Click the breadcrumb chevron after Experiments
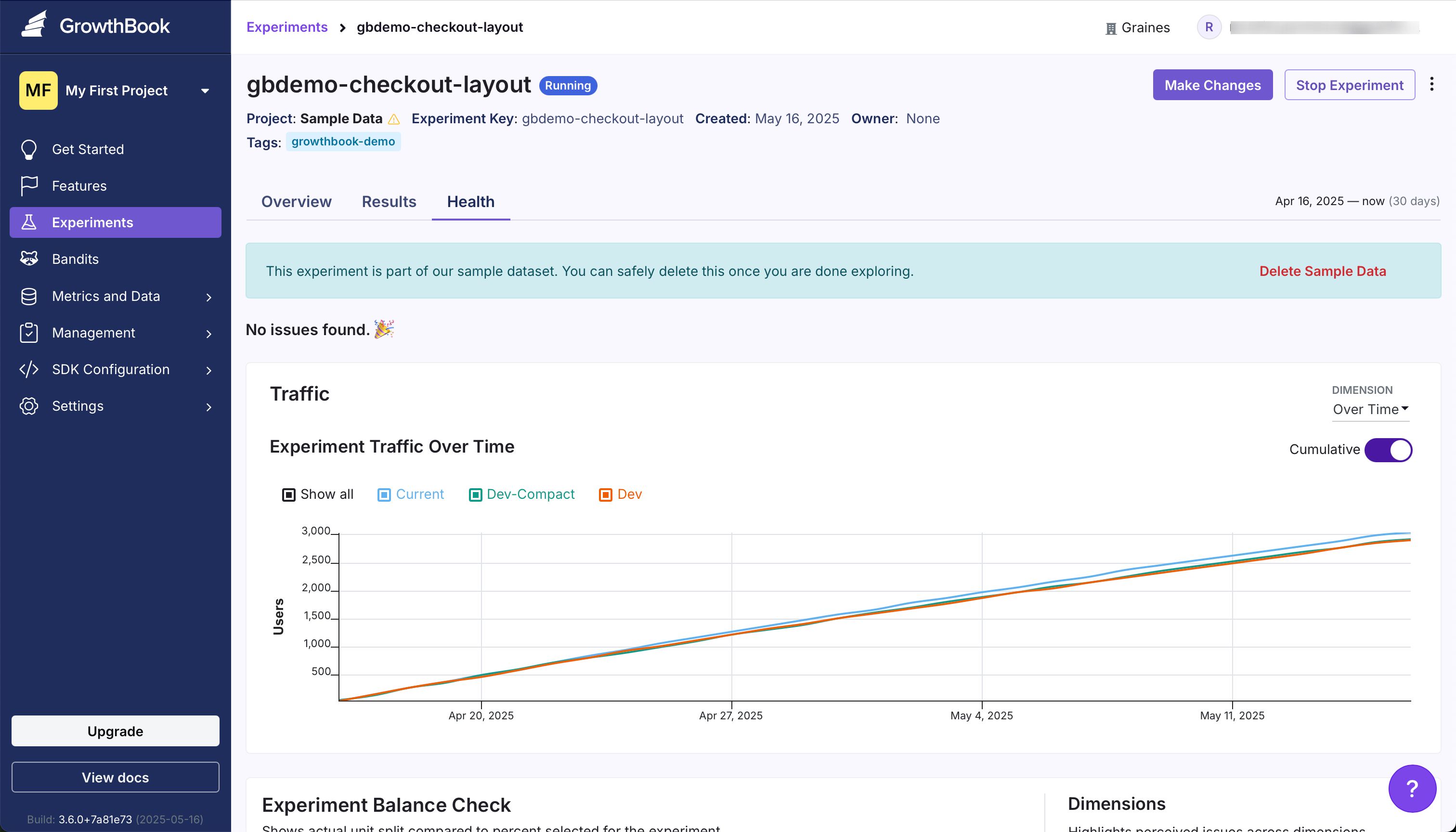This screenshot has width=1456, height=832. 342,27
